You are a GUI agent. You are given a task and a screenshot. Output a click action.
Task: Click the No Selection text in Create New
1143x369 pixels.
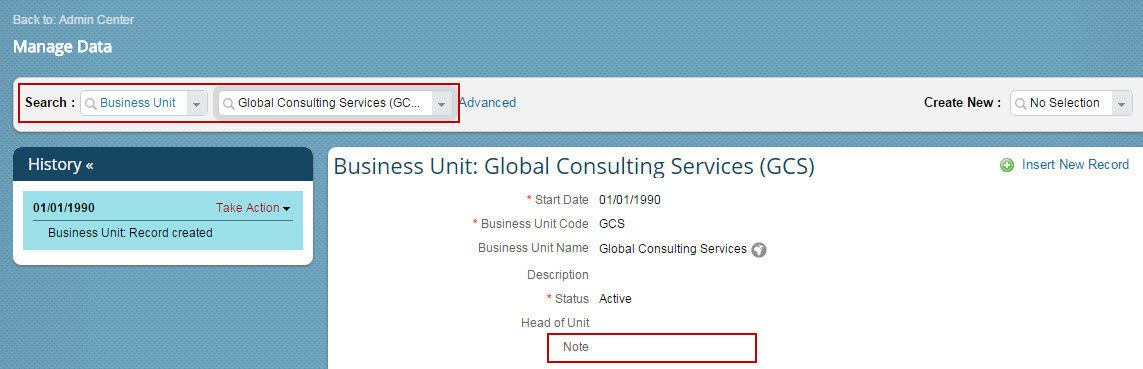coord(1065,103)
